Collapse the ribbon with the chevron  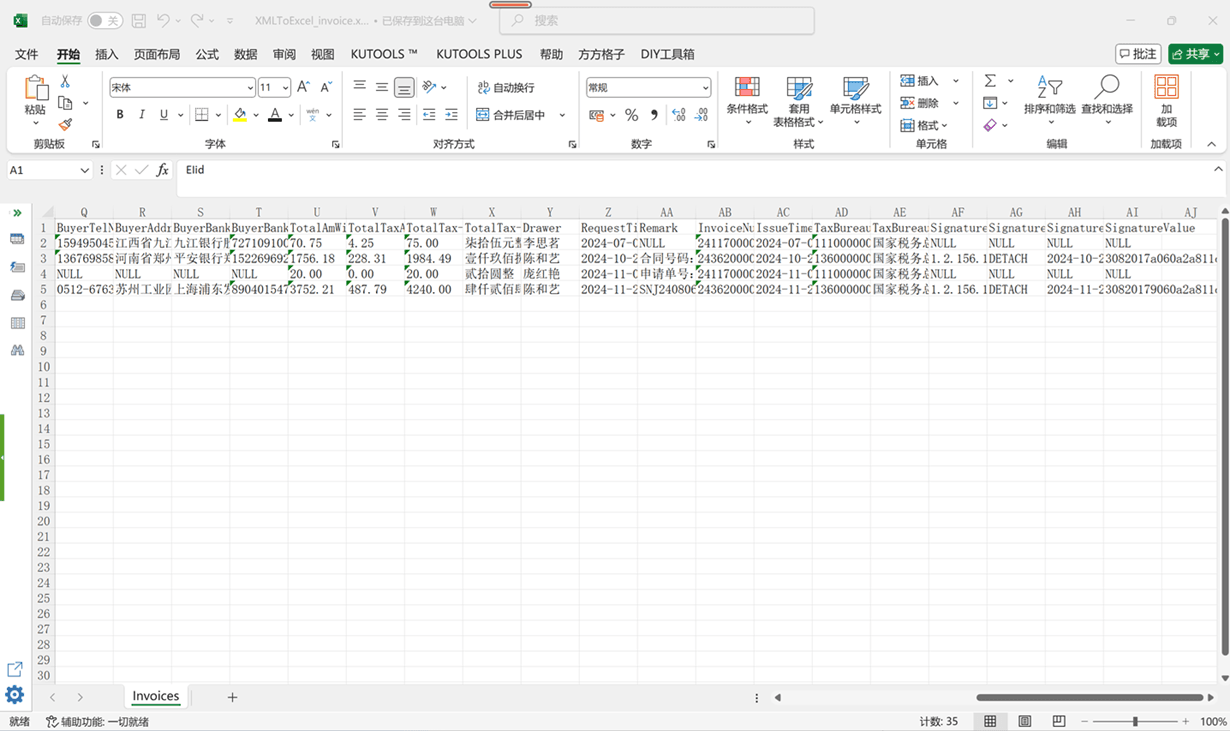pos(1212,144)
